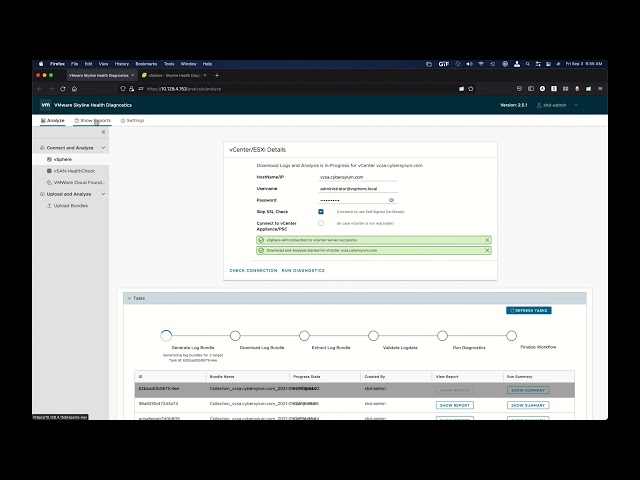Image resolution: width=640 pixels, height=480 pixels.
Task: Click the Validate Logdata step circle
Action: pyautogui.click(x=373, y=336)
